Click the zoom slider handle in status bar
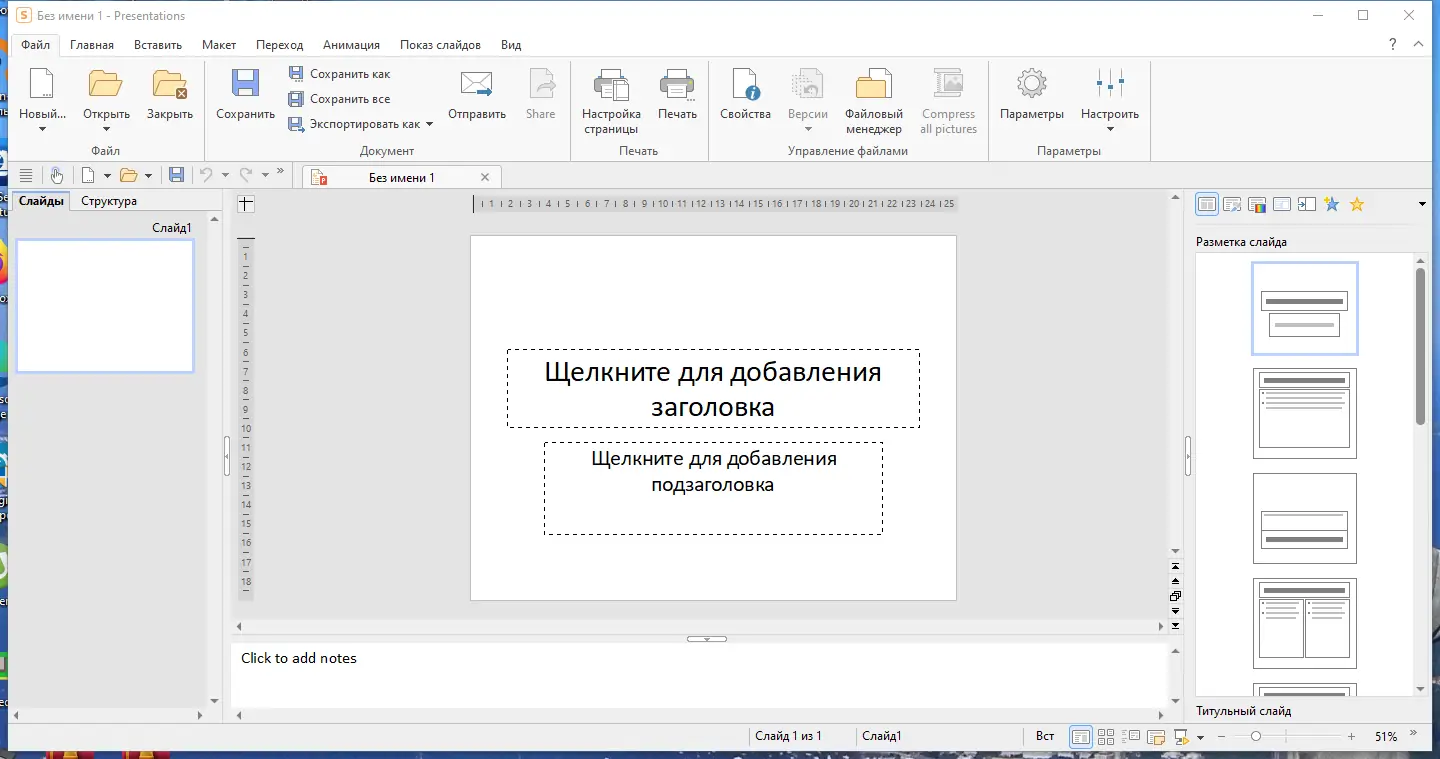Image resolution: width=1440 pixels, height=759 pixels. (x=1255, y=736)
